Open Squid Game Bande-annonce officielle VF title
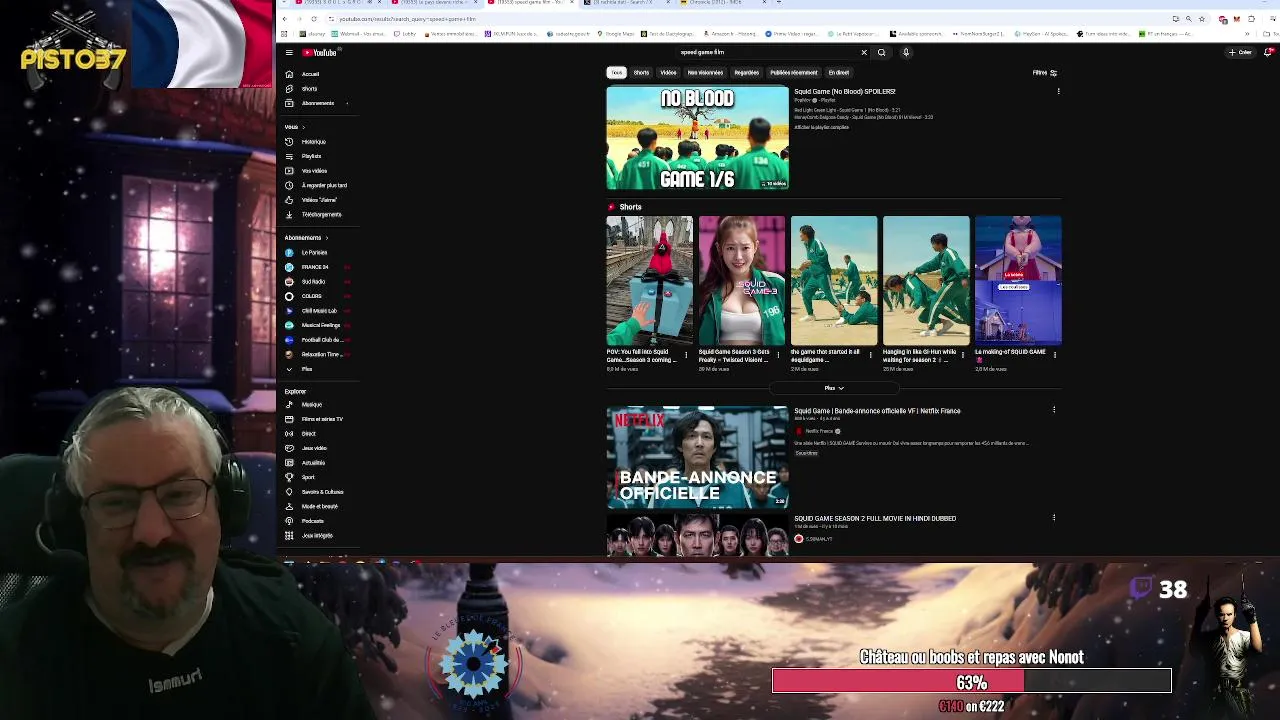 [877, 410]
